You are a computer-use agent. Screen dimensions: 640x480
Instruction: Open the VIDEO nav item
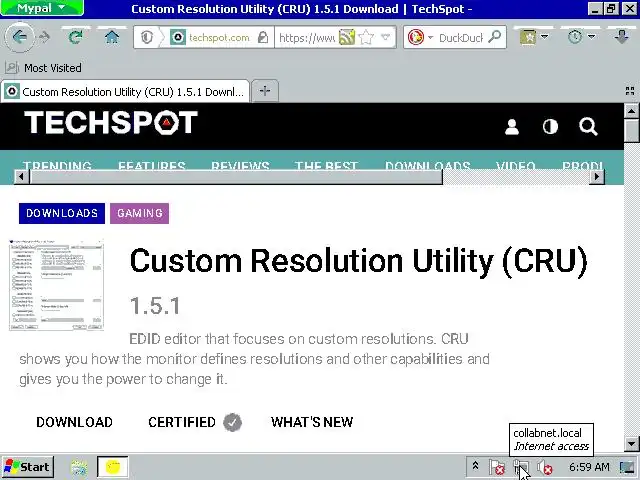[x=516, y=165]
